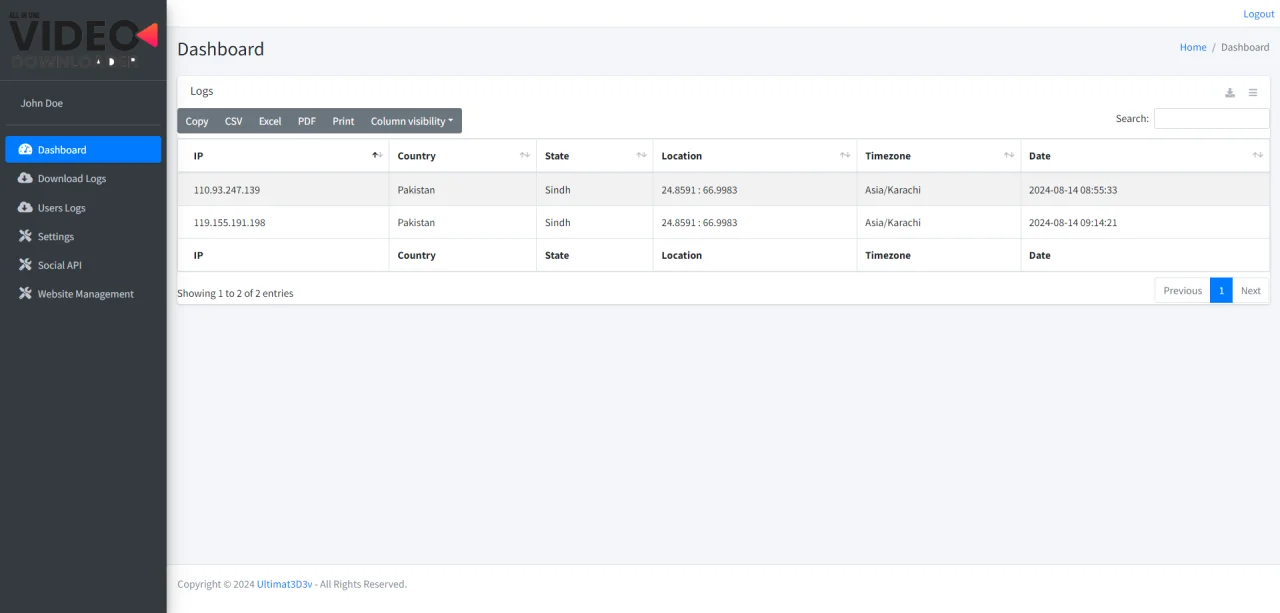1280x613 pixels.
Task: Open Settings from the sidebar
Action: click(83, 236)
